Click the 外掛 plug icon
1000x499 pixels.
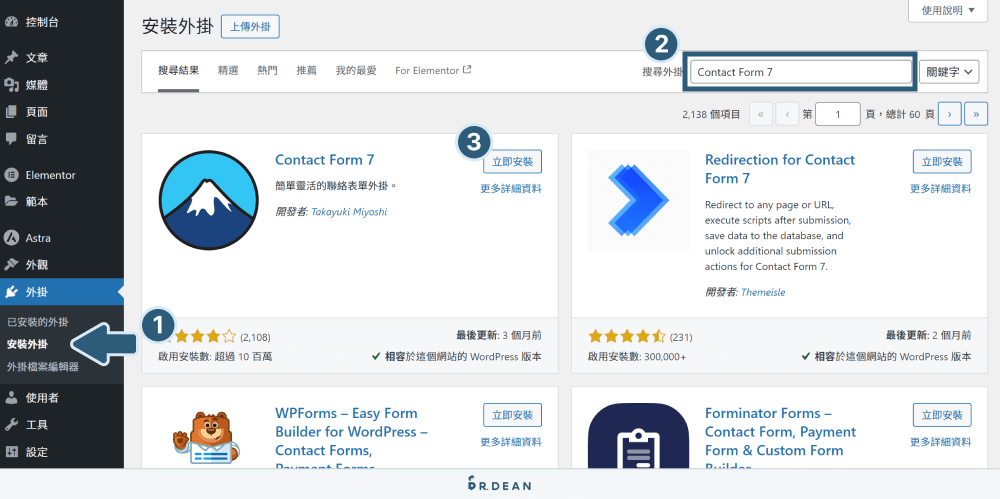coord(11,292)
